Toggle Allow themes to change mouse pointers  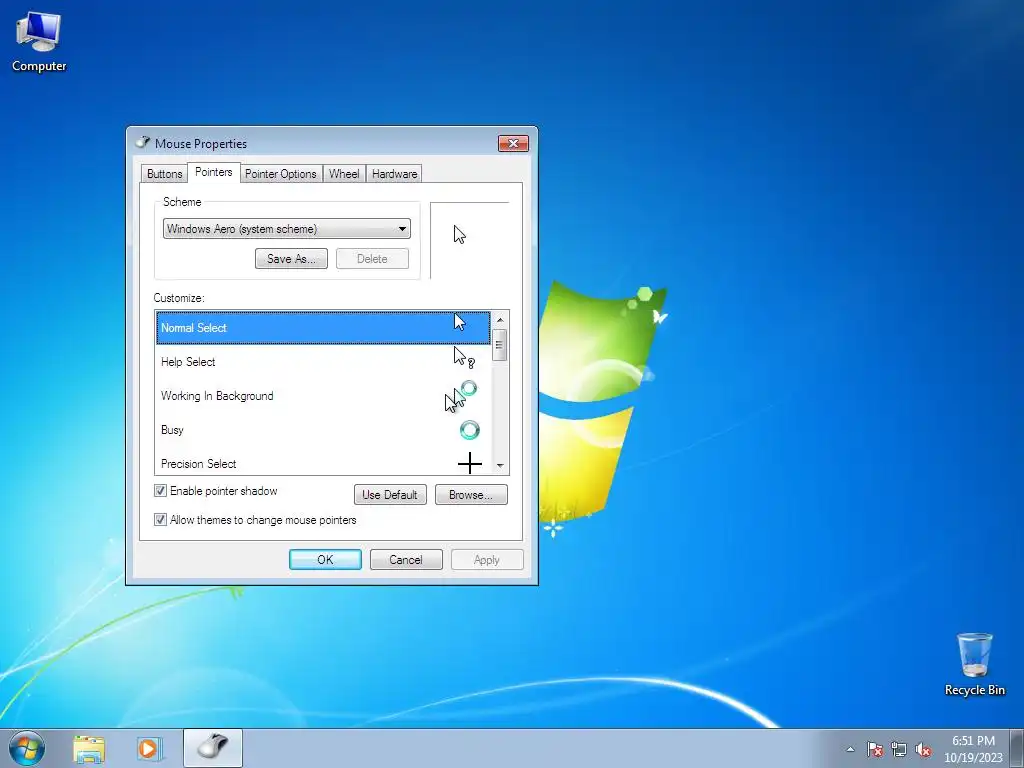pos(160,520)
